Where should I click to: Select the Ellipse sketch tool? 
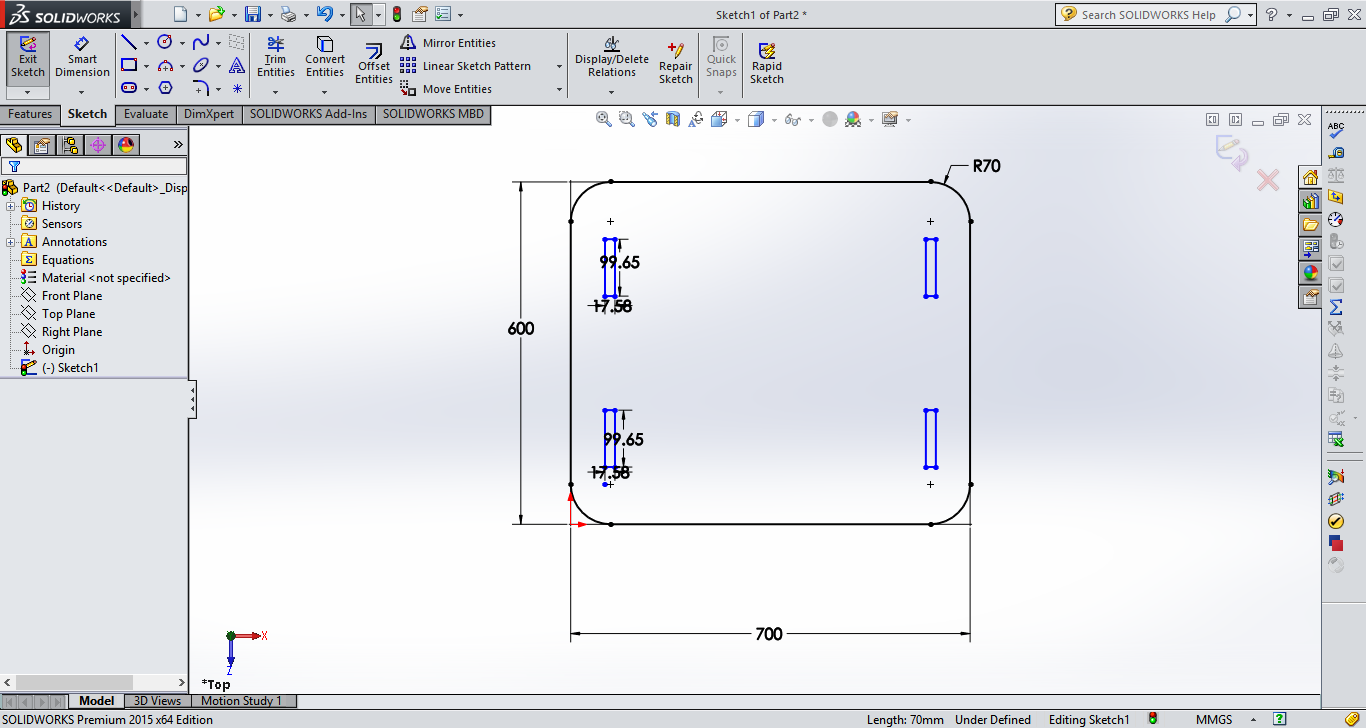click(x=201, y=65)
